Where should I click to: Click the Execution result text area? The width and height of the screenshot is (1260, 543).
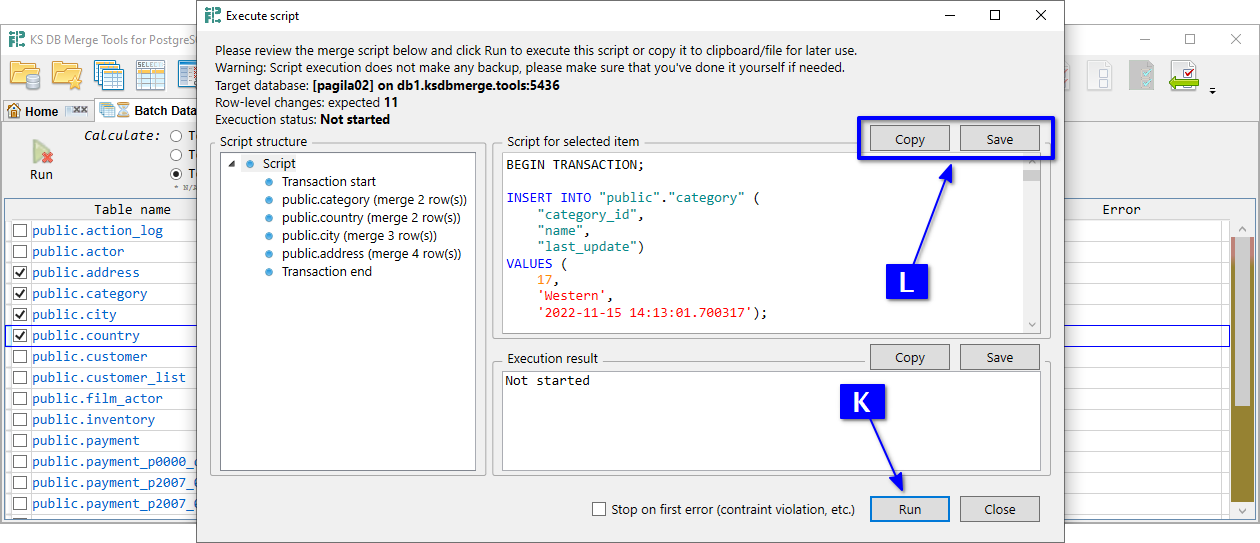click(x=770, y=420)
